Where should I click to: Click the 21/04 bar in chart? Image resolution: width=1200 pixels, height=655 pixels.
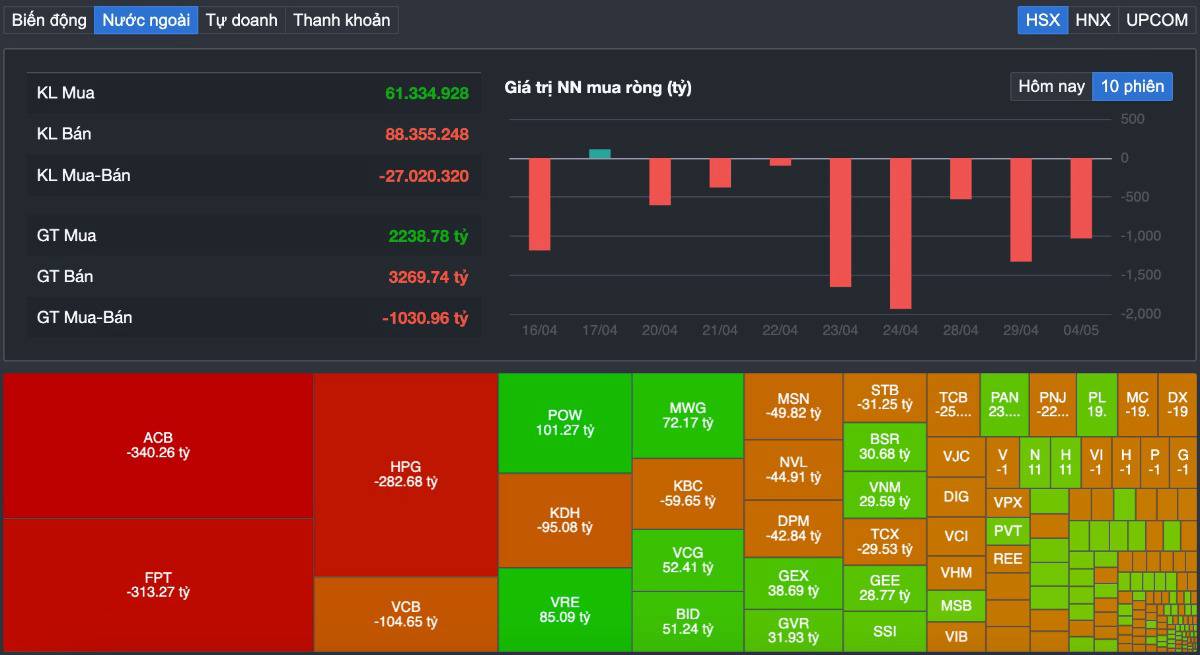click(x=720, y=173)
